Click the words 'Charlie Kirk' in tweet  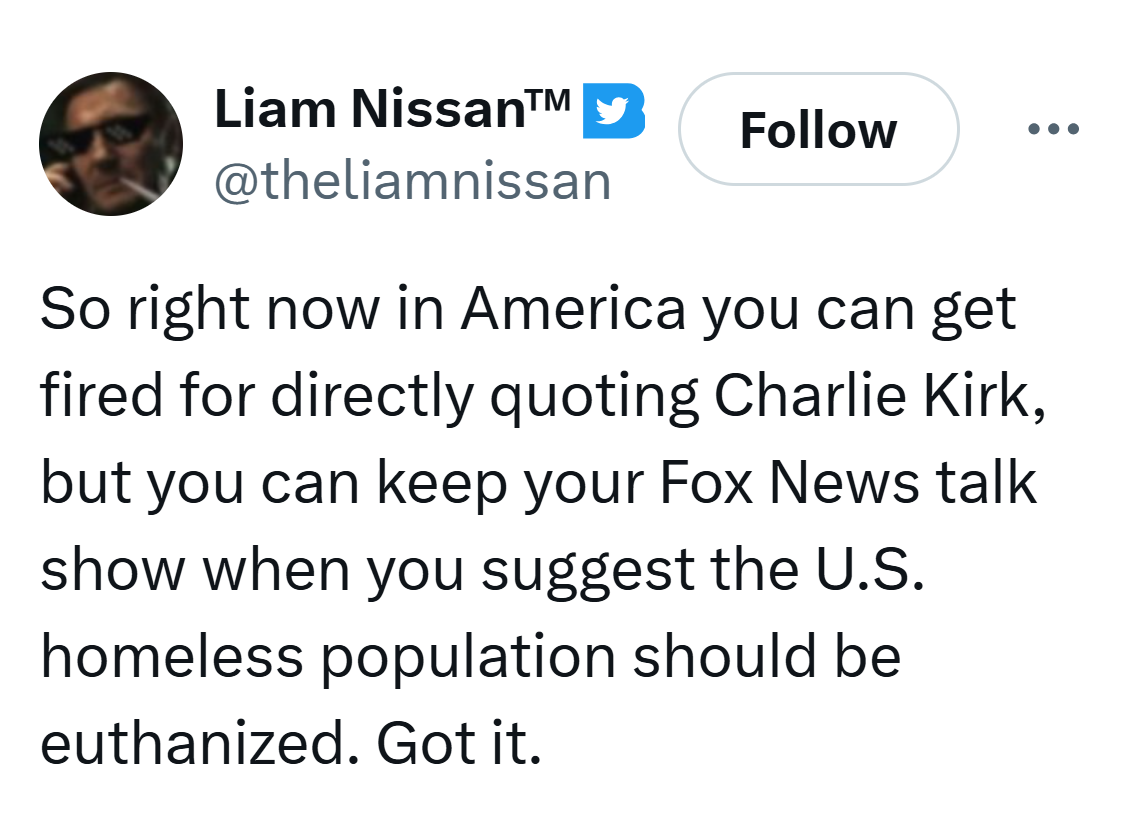click(879, 396)
